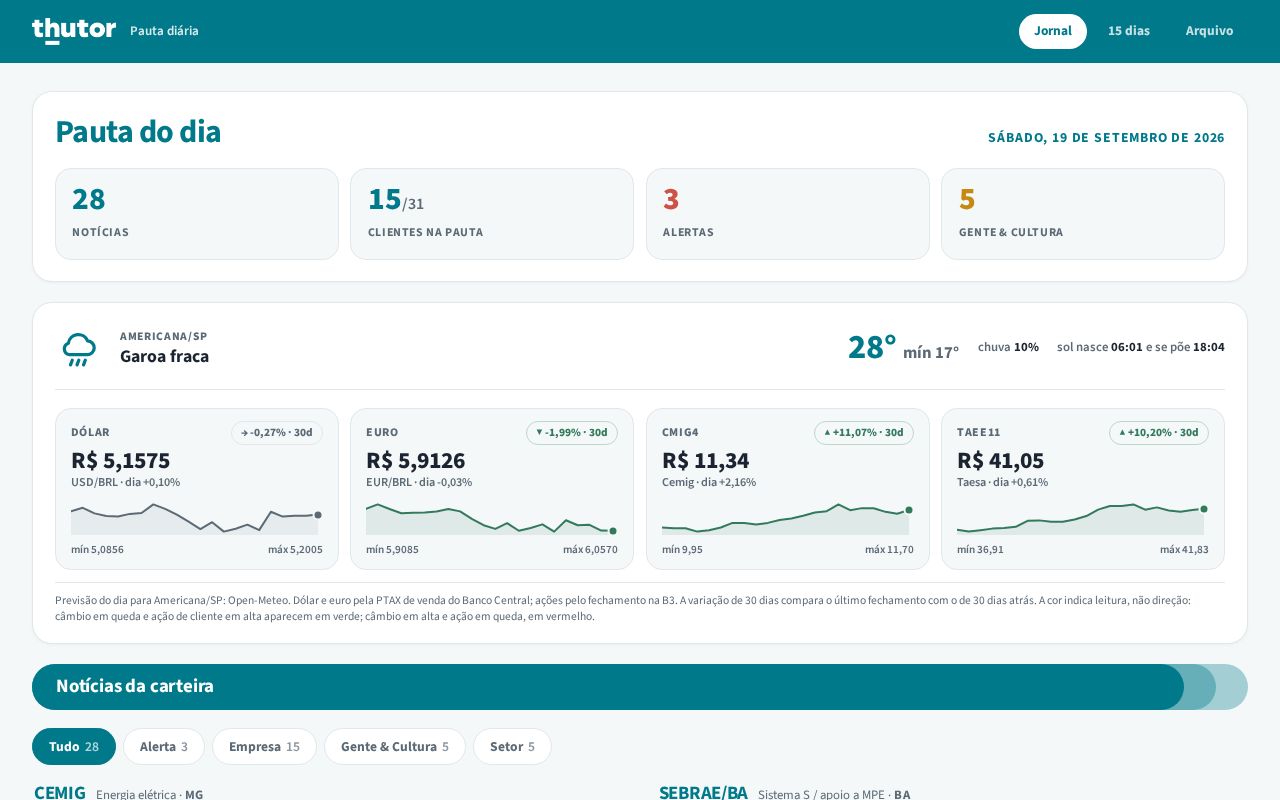Click the Americana/SP location label

tap(164, 336)
